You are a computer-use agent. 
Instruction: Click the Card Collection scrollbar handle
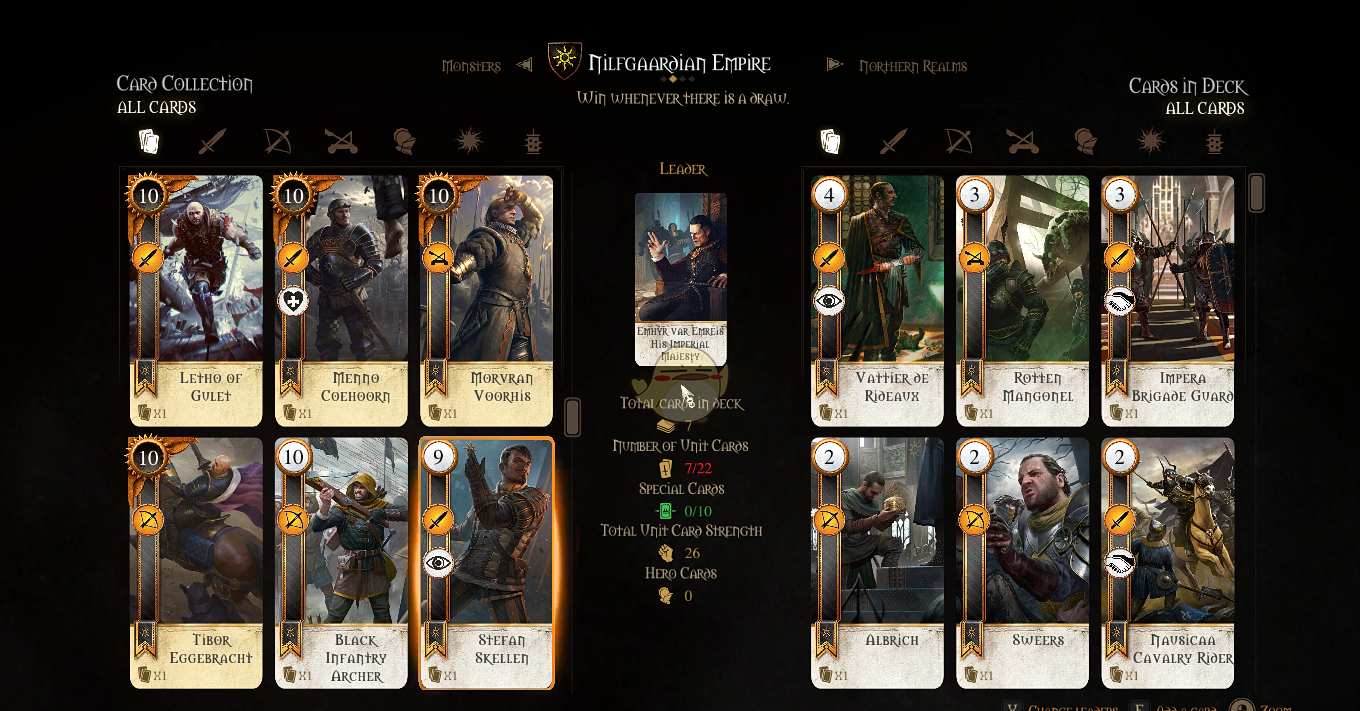click(572, 417)
